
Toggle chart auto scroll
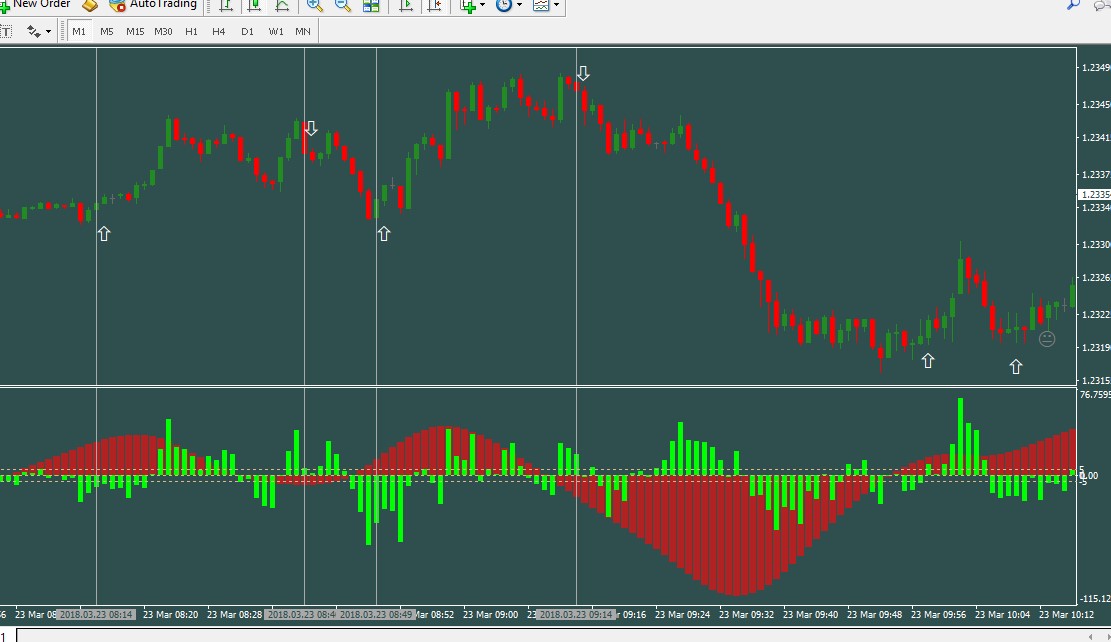tap(406, 5)
